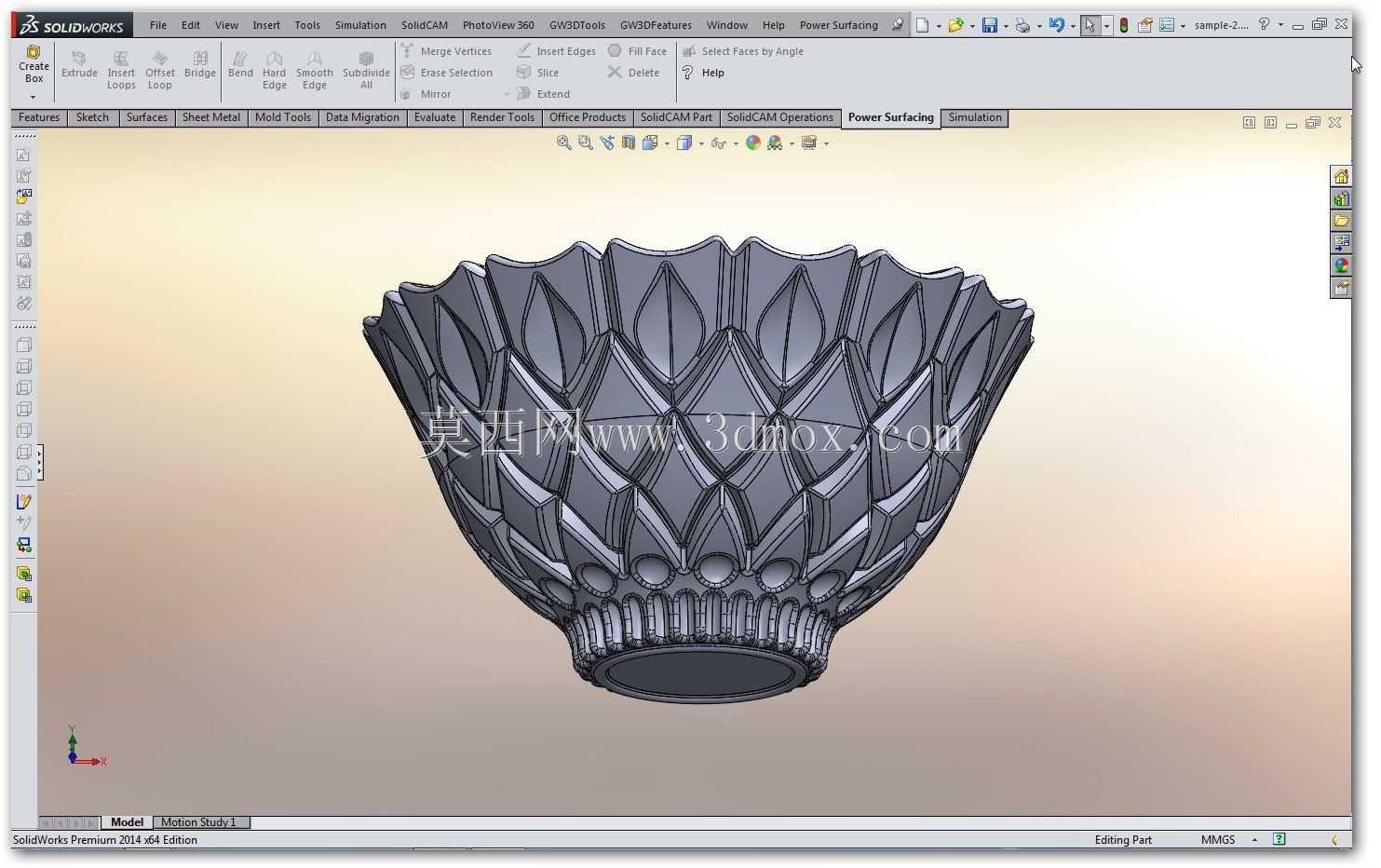The height and width of the screenshot is (868, 1381).
Task: Open View Orientation dropdown arrow
Action: tap(667, 143)
